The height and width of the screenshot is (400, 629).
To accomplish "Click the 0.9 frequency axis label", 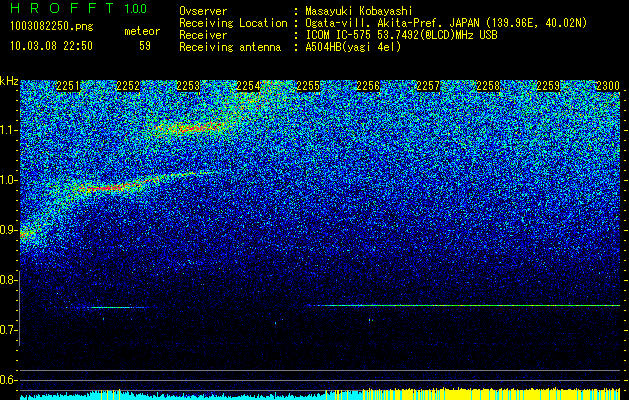I will pos(8,230).
